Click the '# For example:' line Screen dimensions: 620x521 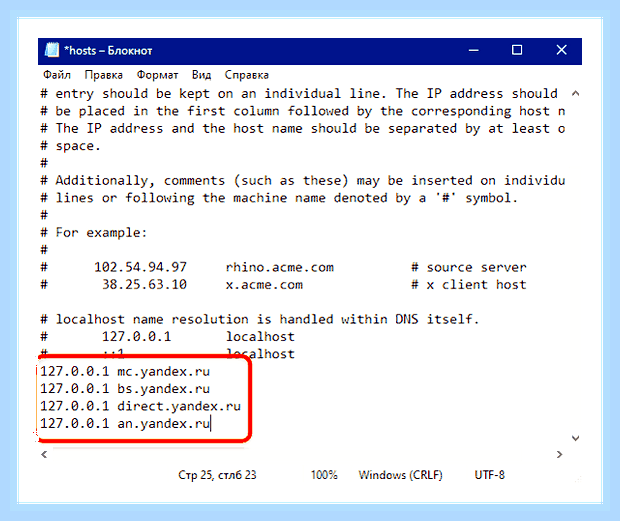(94, 233)
